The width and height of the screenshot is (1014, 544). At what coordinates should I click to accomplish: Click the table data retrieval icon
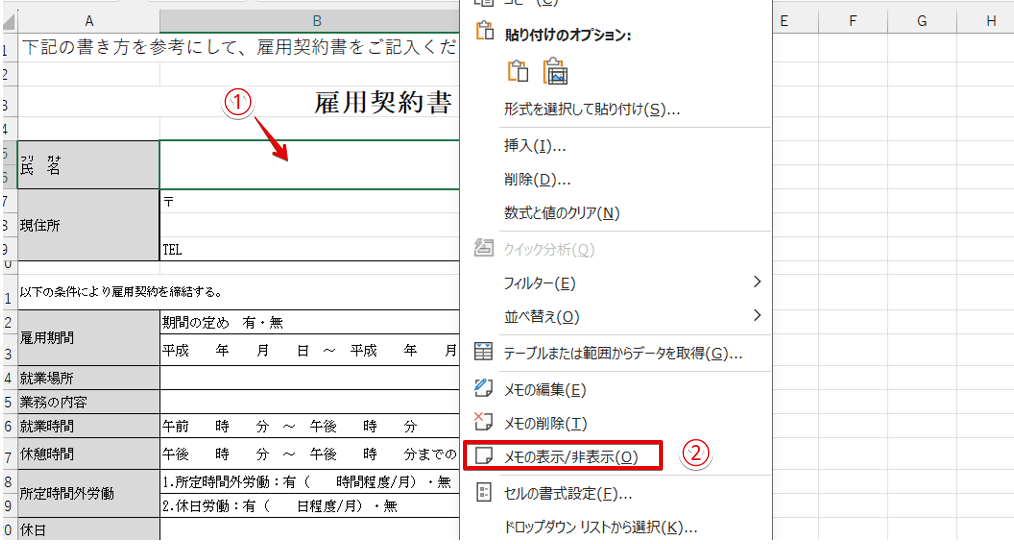coord(483,352)
